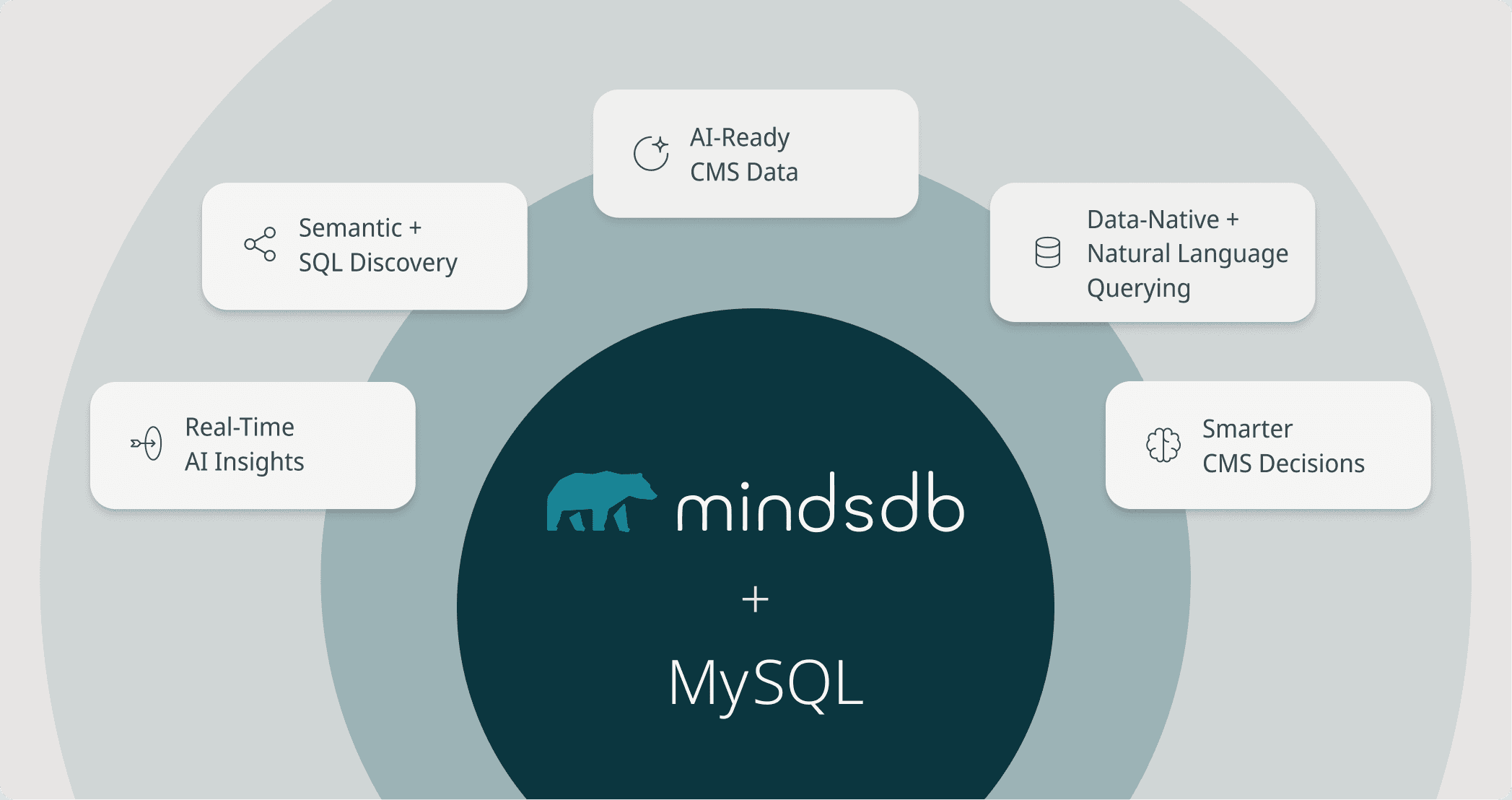Click the MySQL text label
This screenshot has width=1512, height=800.
tap(765, 683)
